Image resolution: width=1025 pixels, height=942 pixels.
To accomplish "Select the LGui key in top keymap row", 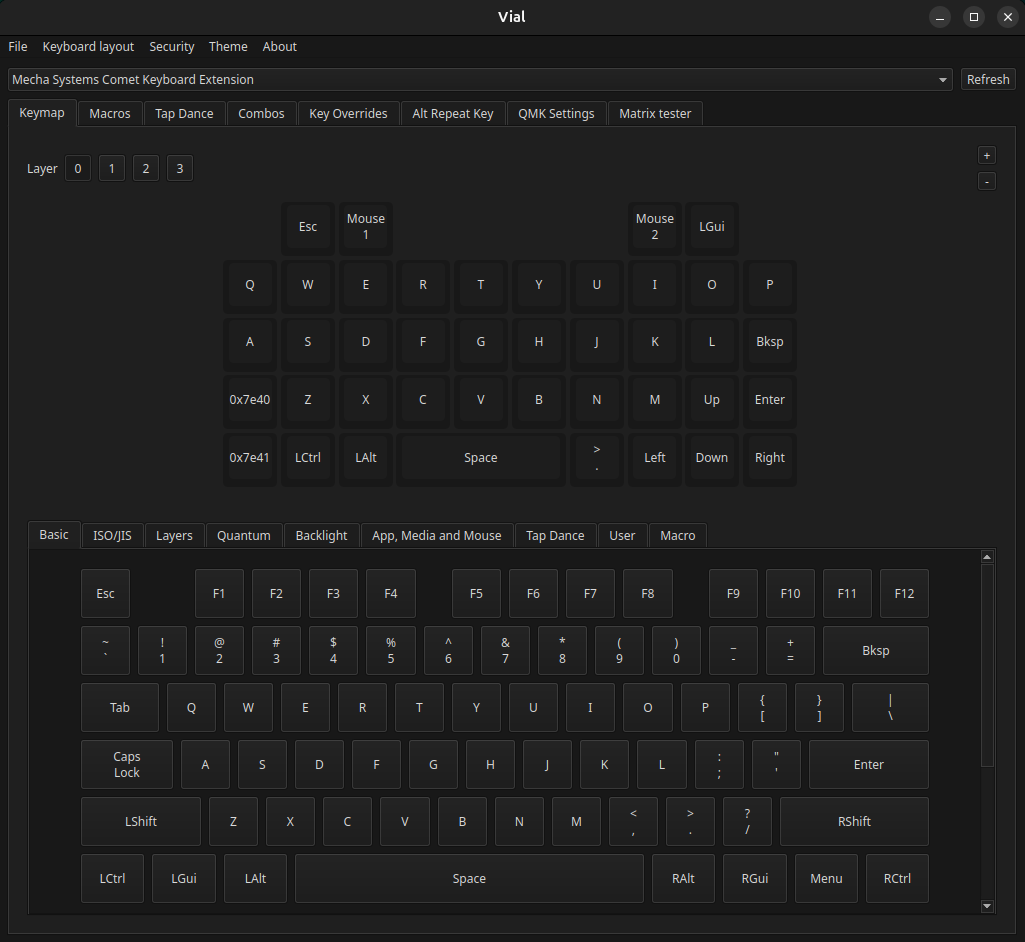I will coord(712,227).
